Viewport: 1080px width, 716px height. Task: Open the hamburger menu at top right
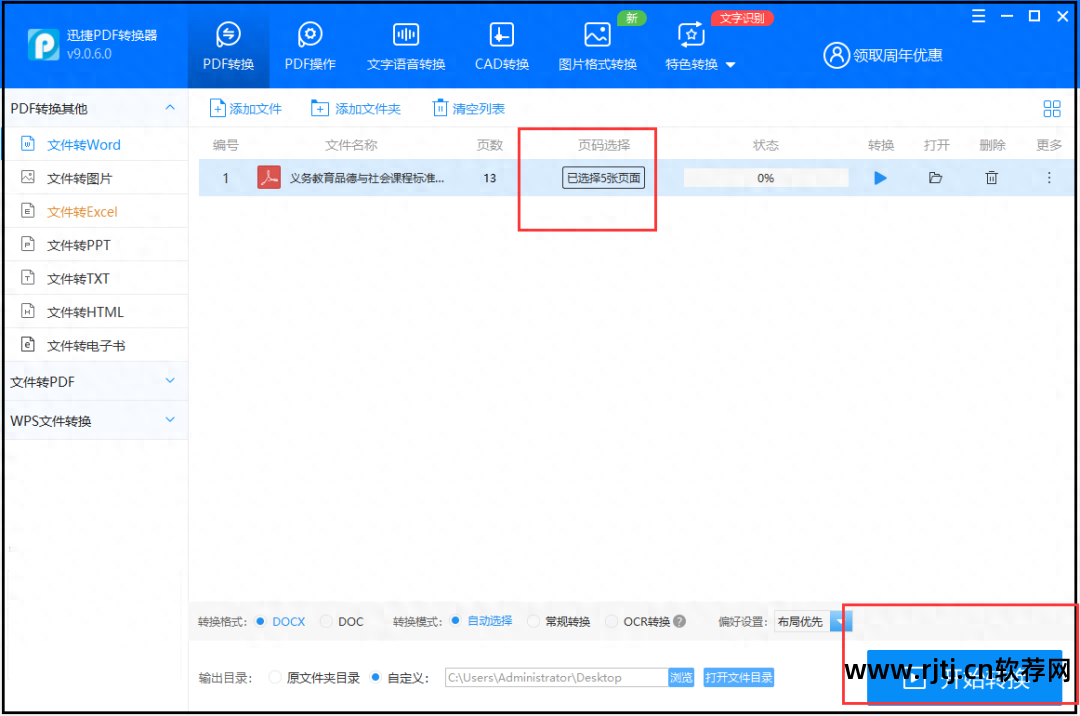[x=978, y=16]
